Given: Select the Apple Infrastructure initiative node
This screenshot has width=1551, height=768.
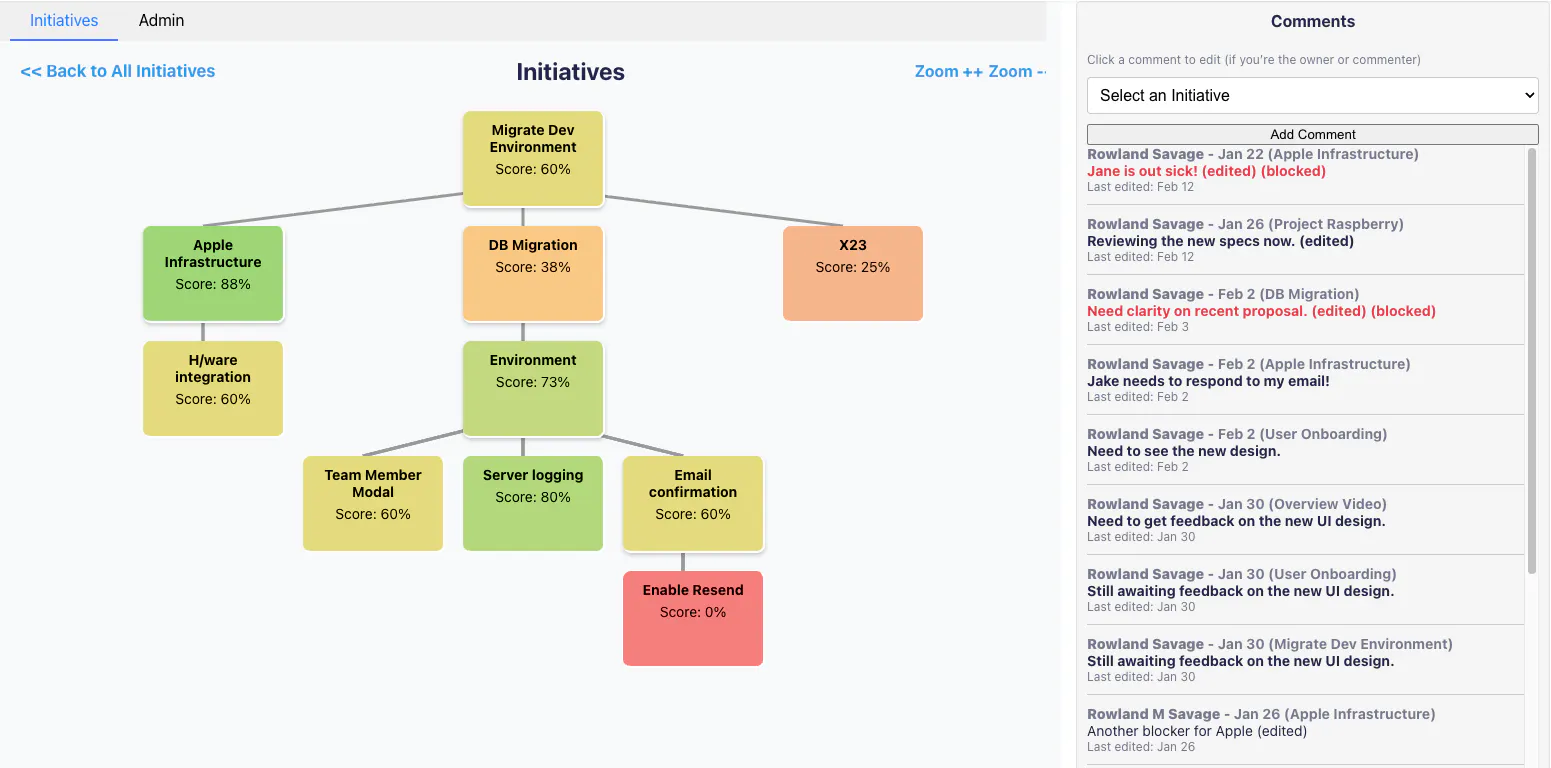Looking at the screenshot, I should click(x=213, y=274).
